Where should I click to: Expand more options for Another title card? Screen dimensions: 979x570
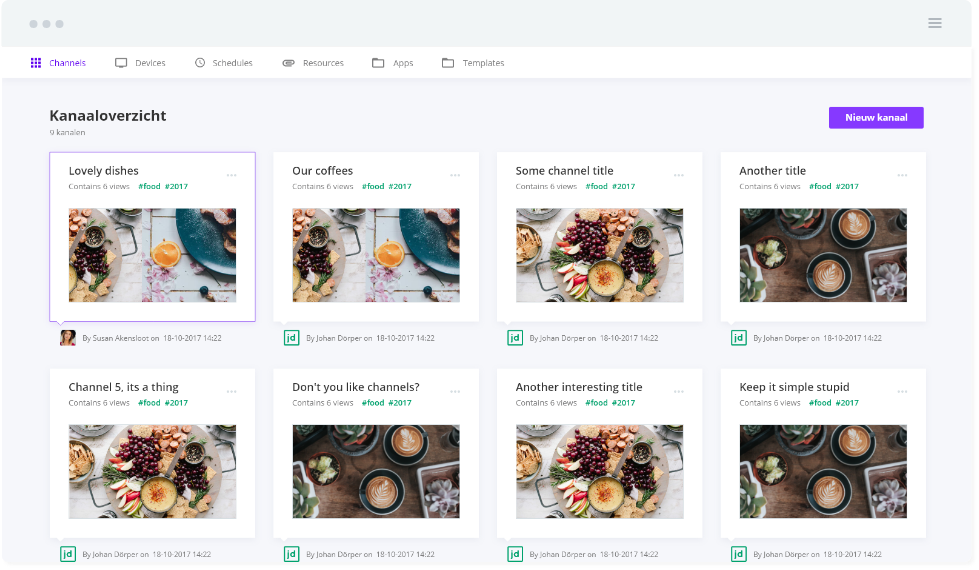(x=902, y=175)
